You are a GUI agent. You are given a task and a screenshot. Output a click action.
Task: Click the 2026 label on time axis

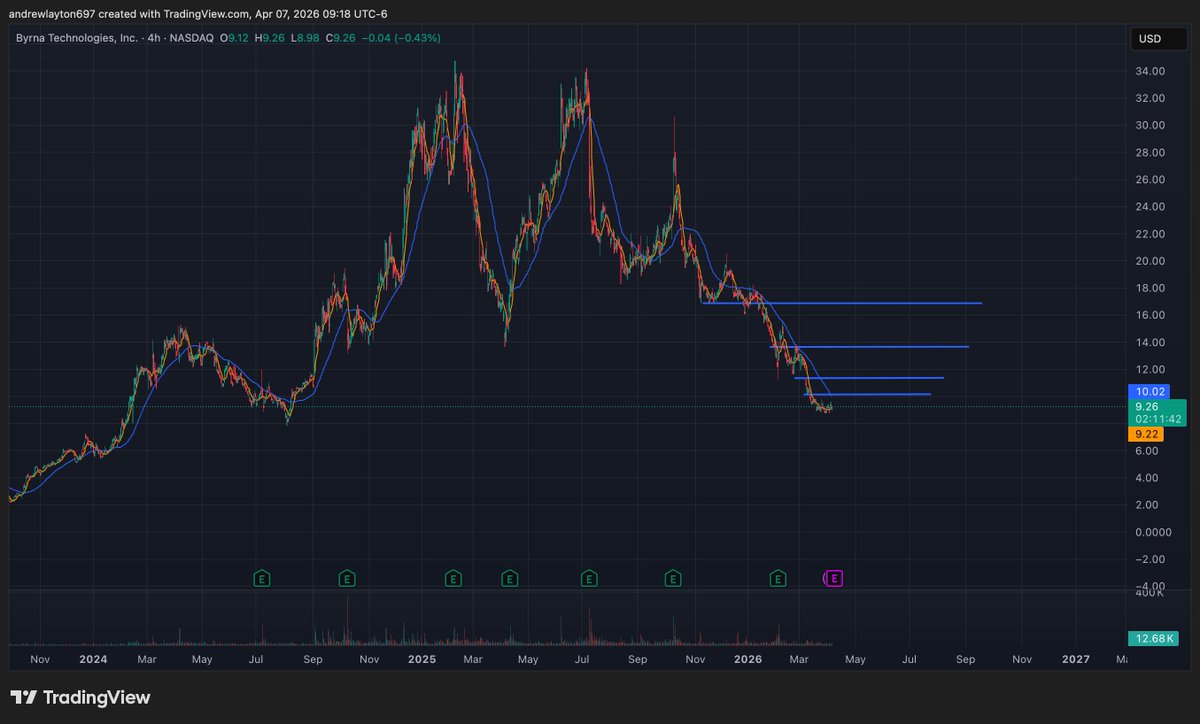click(748, 659)
